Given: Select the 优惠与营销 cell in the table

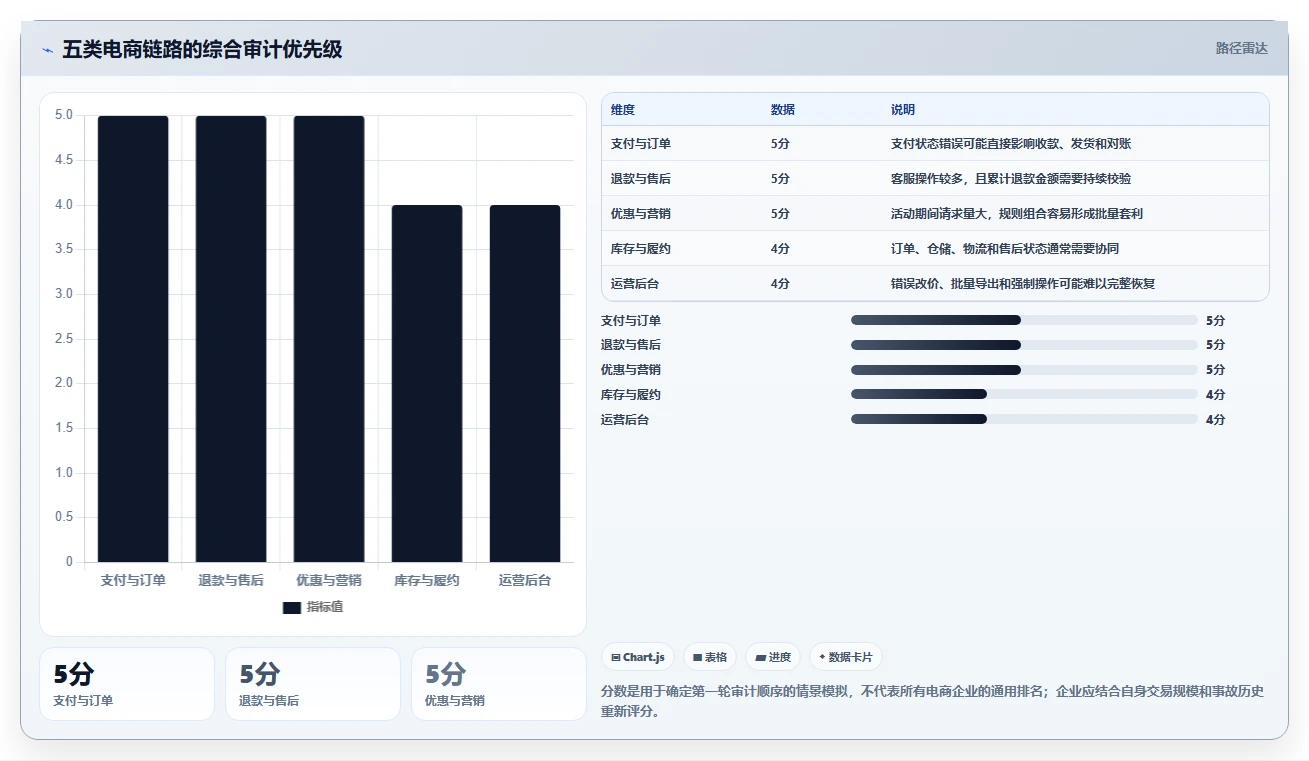Looking at the screenshot, I should click(x=641, y=214).
